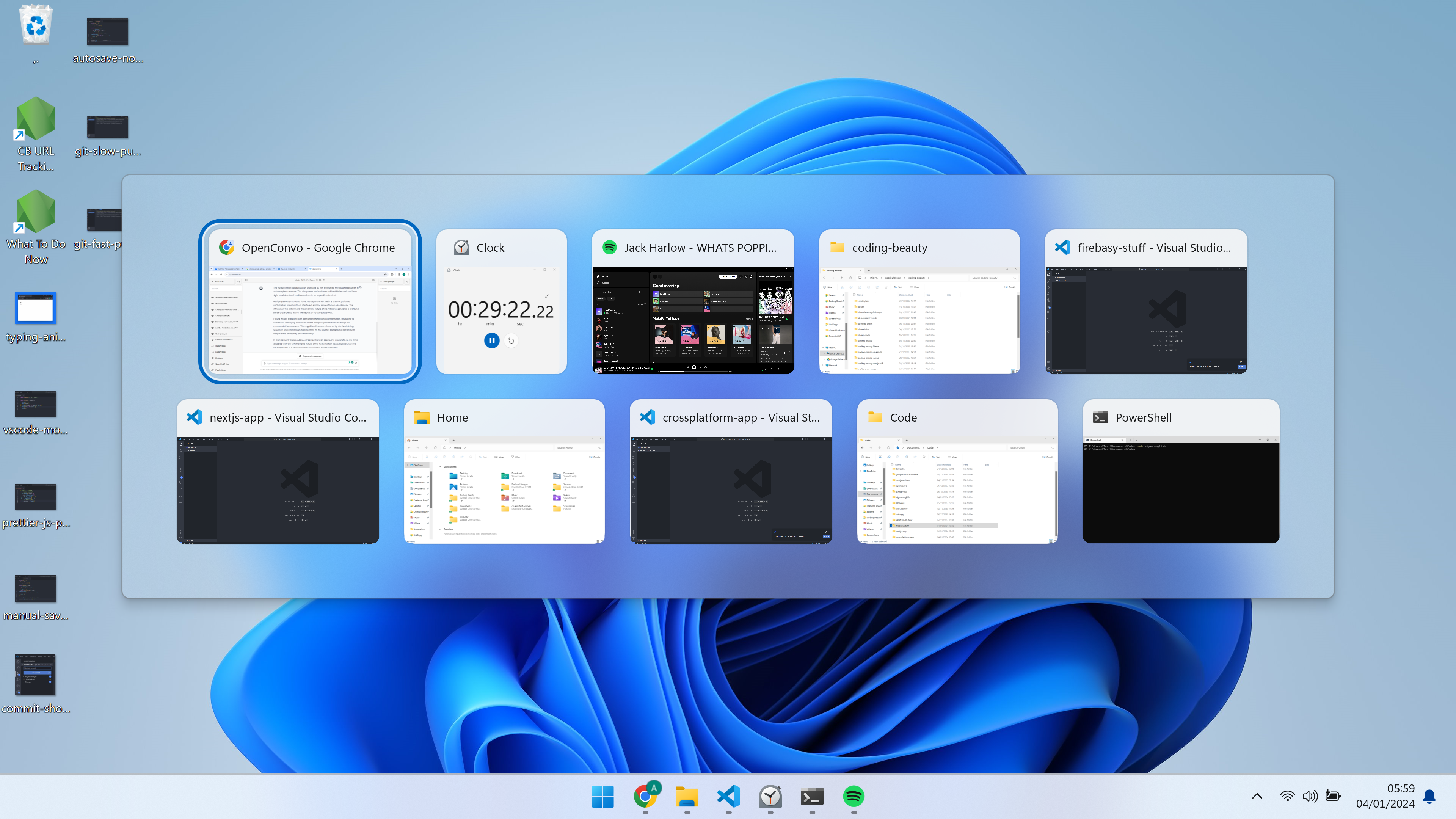Click the Terminal icon in the taskbar
The height and width of the screenshot is (819, 1456).
click(x=812, y=796)
